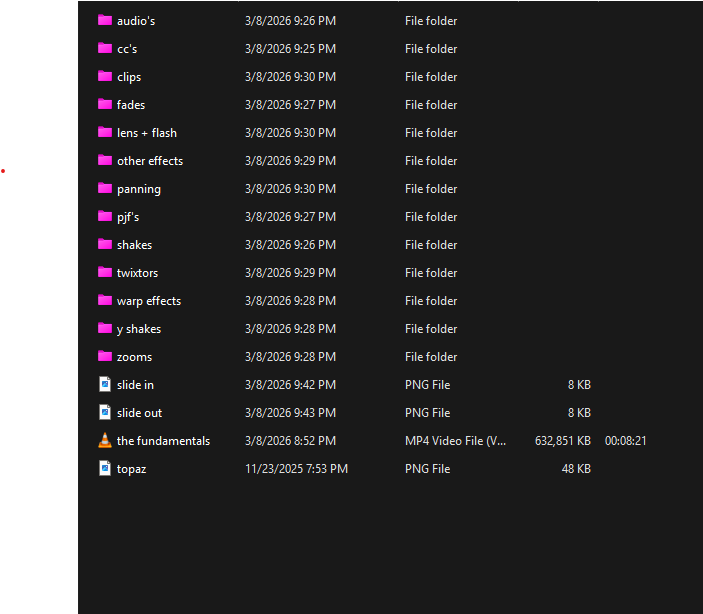The height and width of the screenshot is (614, 703).
Task: Select the clips folder name
Action: coord(129,77)
